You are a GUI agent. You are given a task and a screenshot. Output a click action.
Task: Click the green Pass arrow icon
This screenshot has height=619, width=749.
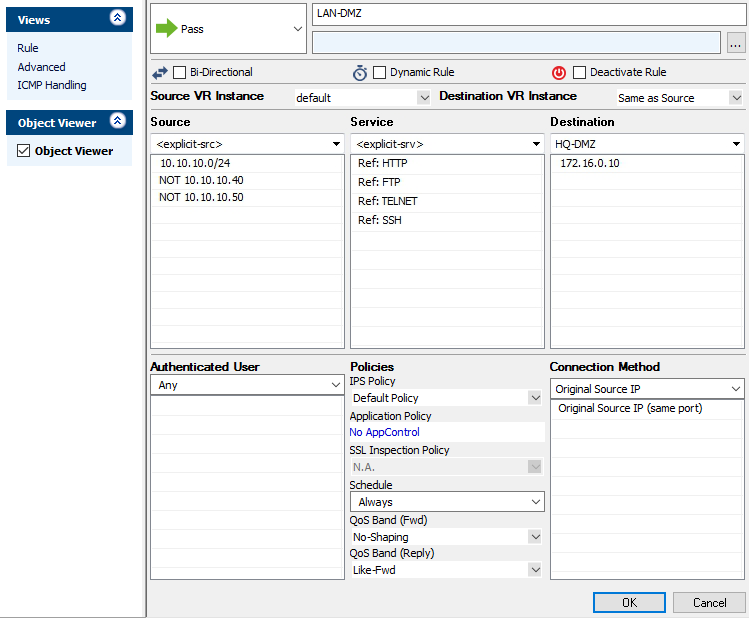[x=167, y=29]
